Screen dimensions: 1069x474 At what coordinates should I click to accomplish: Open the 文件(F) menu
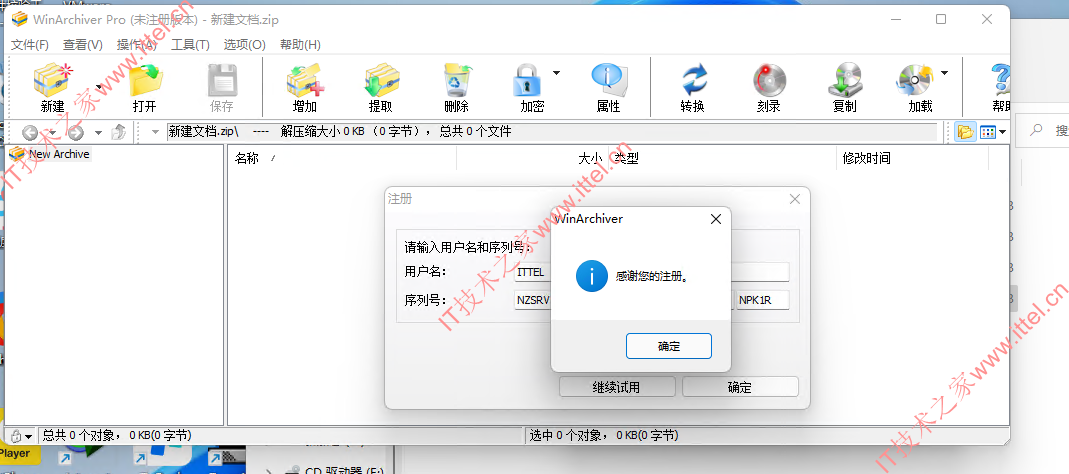click(x=30, y=44)
